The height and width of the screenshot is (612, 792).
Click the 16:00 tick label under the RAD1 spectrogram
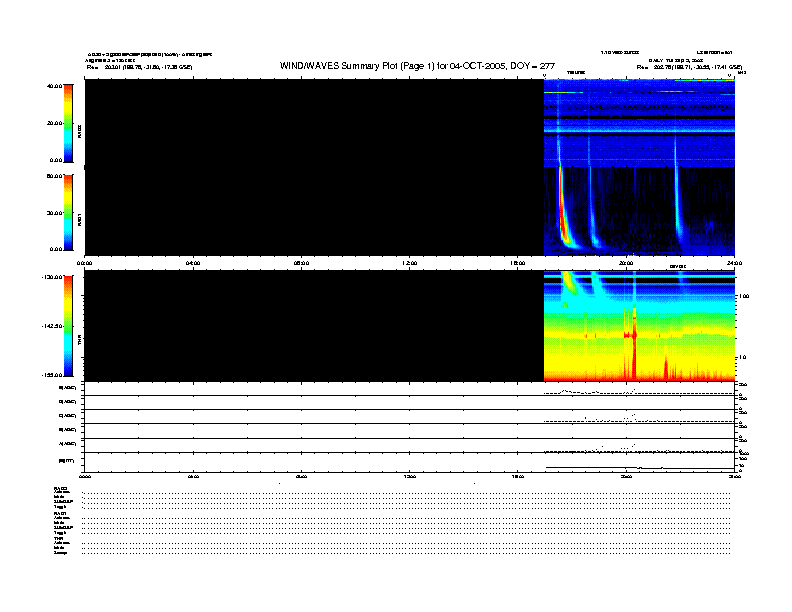pyautogui.click(x=518, y=263)
